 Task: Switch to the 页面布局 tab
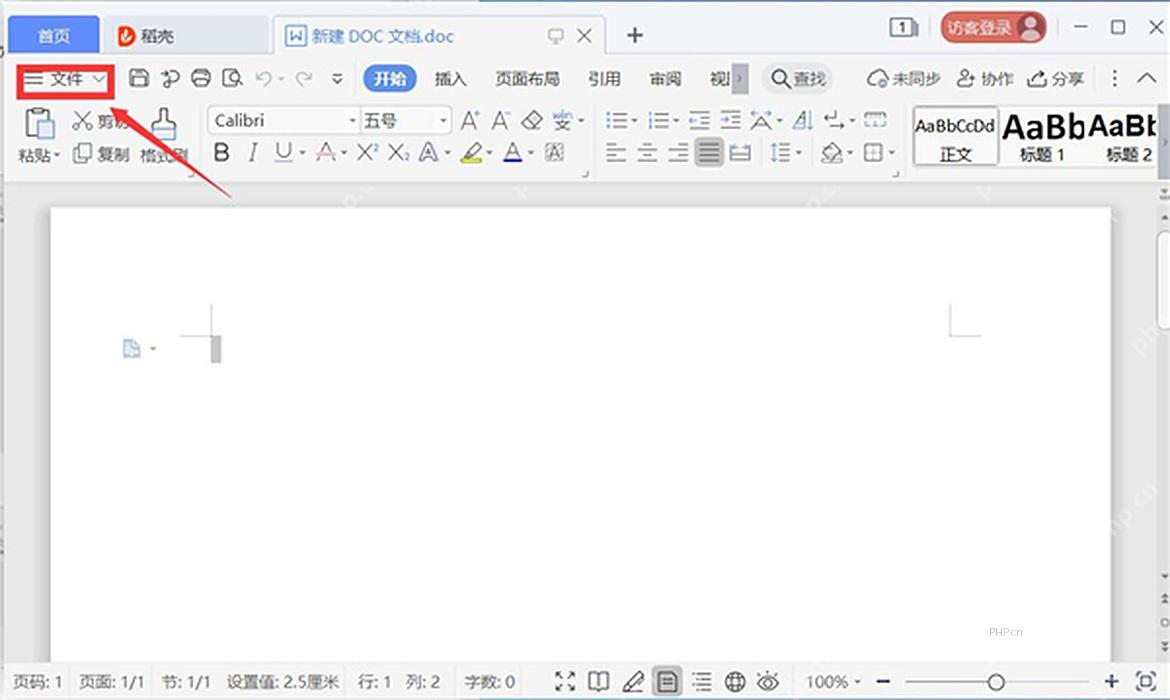coord(528,78)
